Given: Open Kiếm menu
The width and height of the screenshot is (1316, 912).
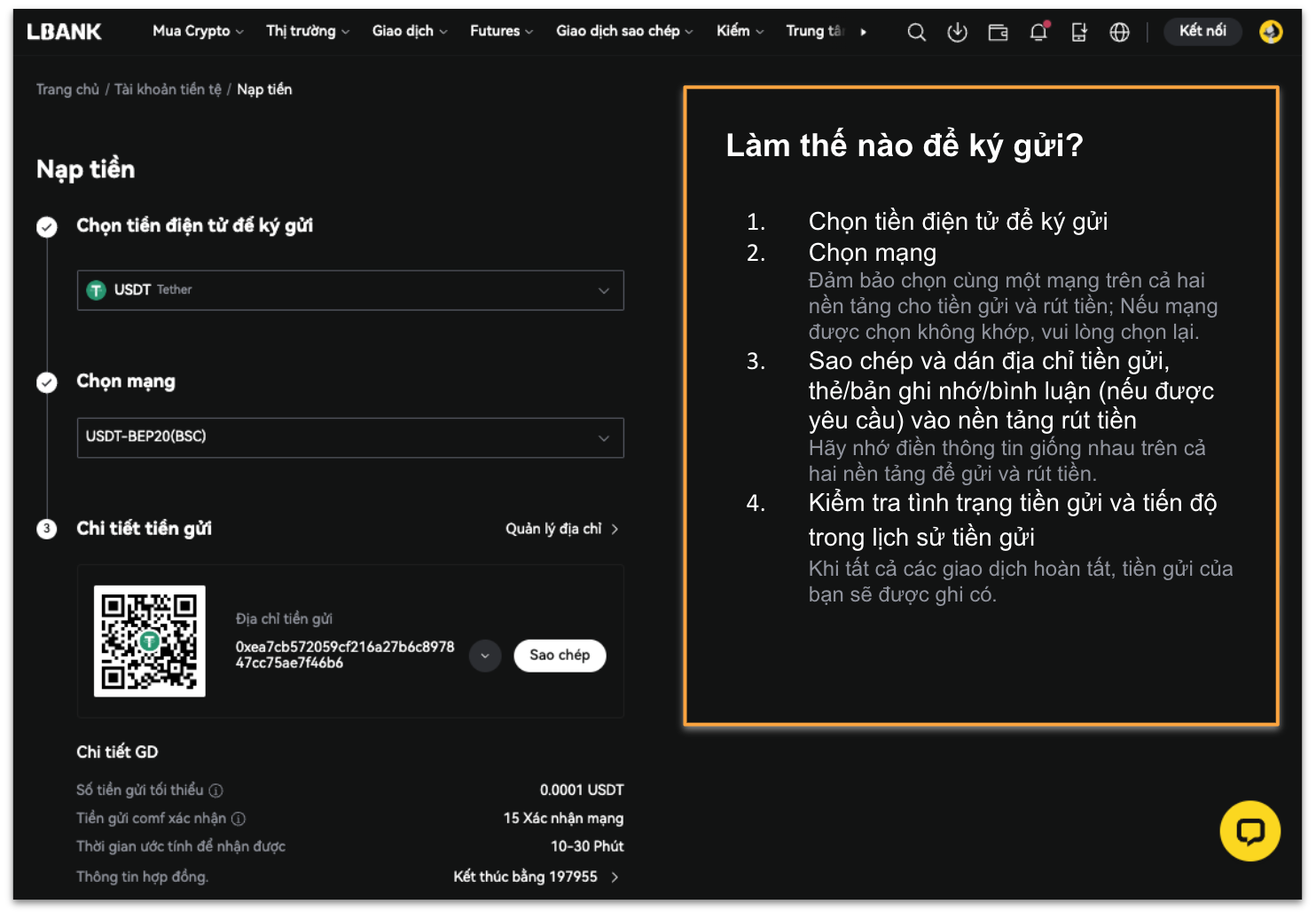Looking at the screenshot, I should [740, 31].
